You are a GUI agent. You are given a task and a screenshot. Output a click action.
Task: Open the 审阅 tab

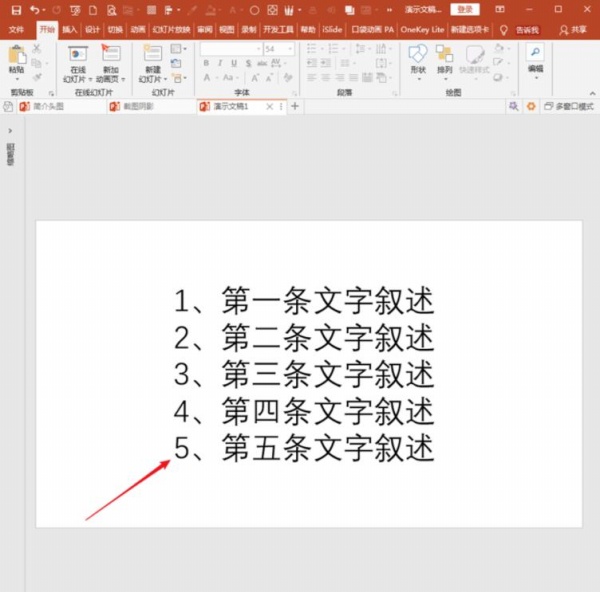(x=205, y=29)
